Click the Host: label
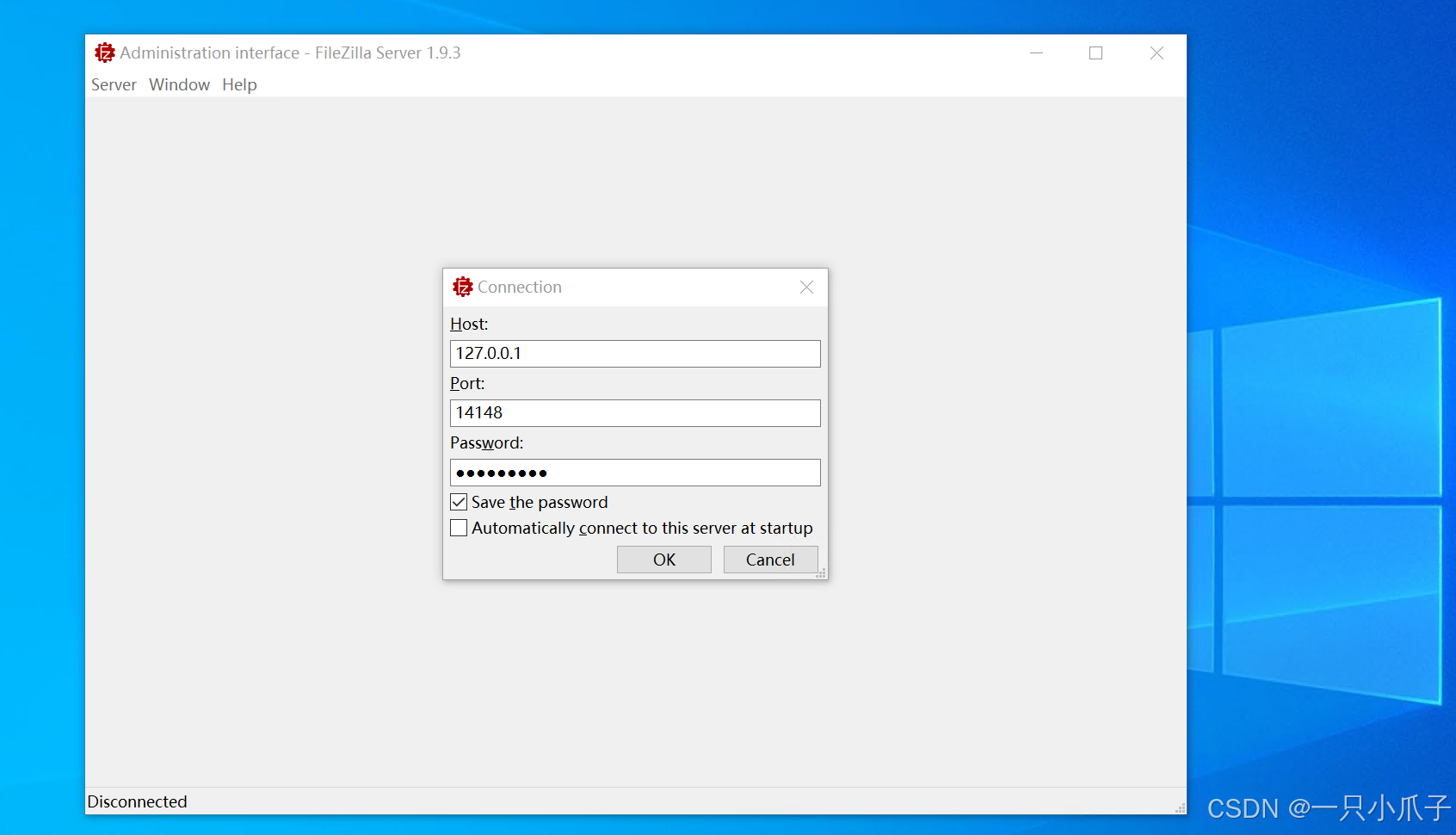Viewport: 1456px width, 835px height. coord(469,325)
